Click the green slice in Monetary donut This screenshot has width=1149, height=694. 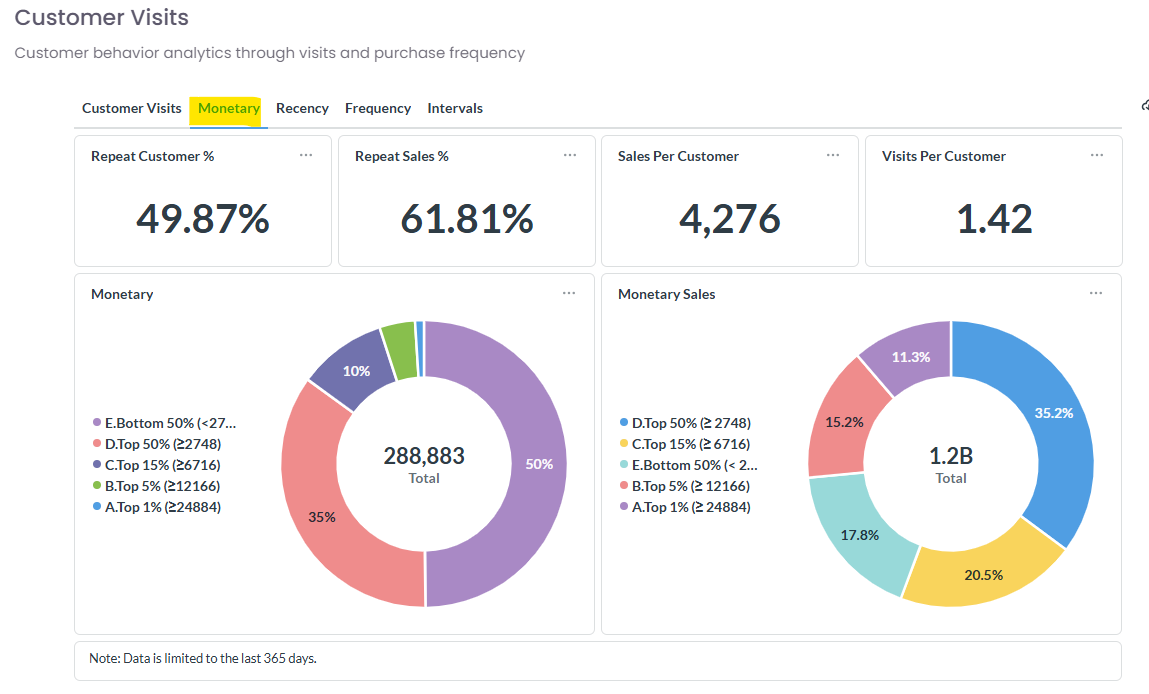point(400,350)
